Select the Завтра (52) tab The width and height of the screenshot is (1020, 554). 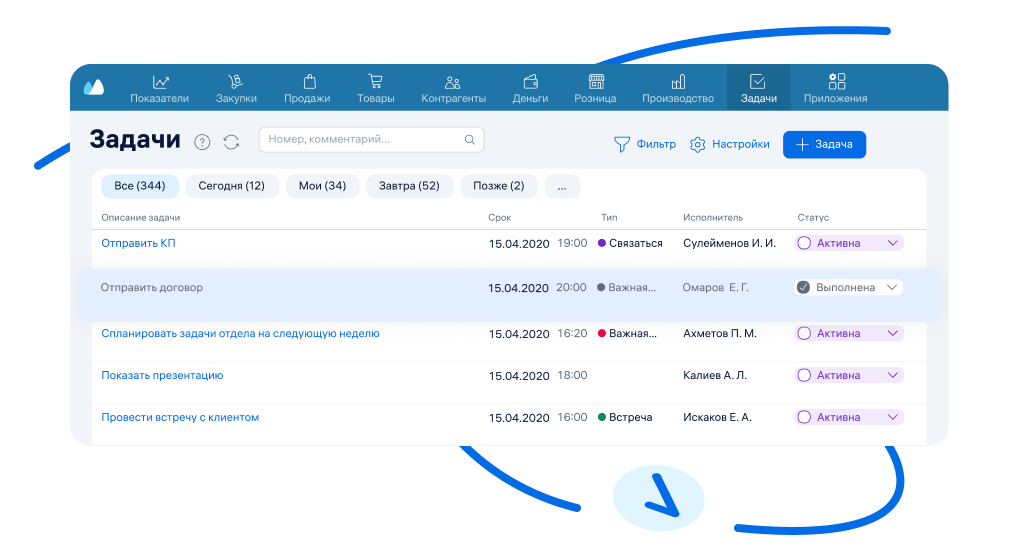click(x=409, y=186)
